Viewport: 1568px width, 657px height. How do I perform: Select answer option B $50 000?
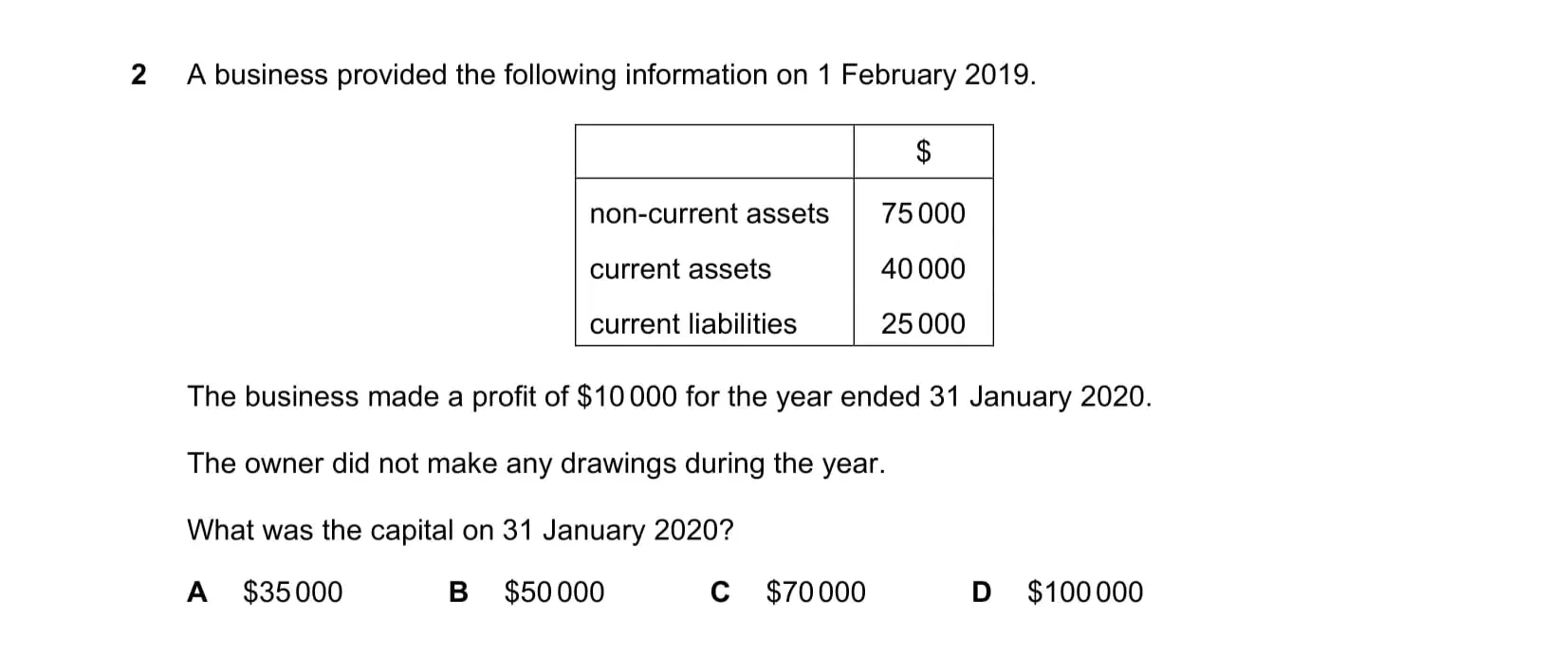coord(526,593)
